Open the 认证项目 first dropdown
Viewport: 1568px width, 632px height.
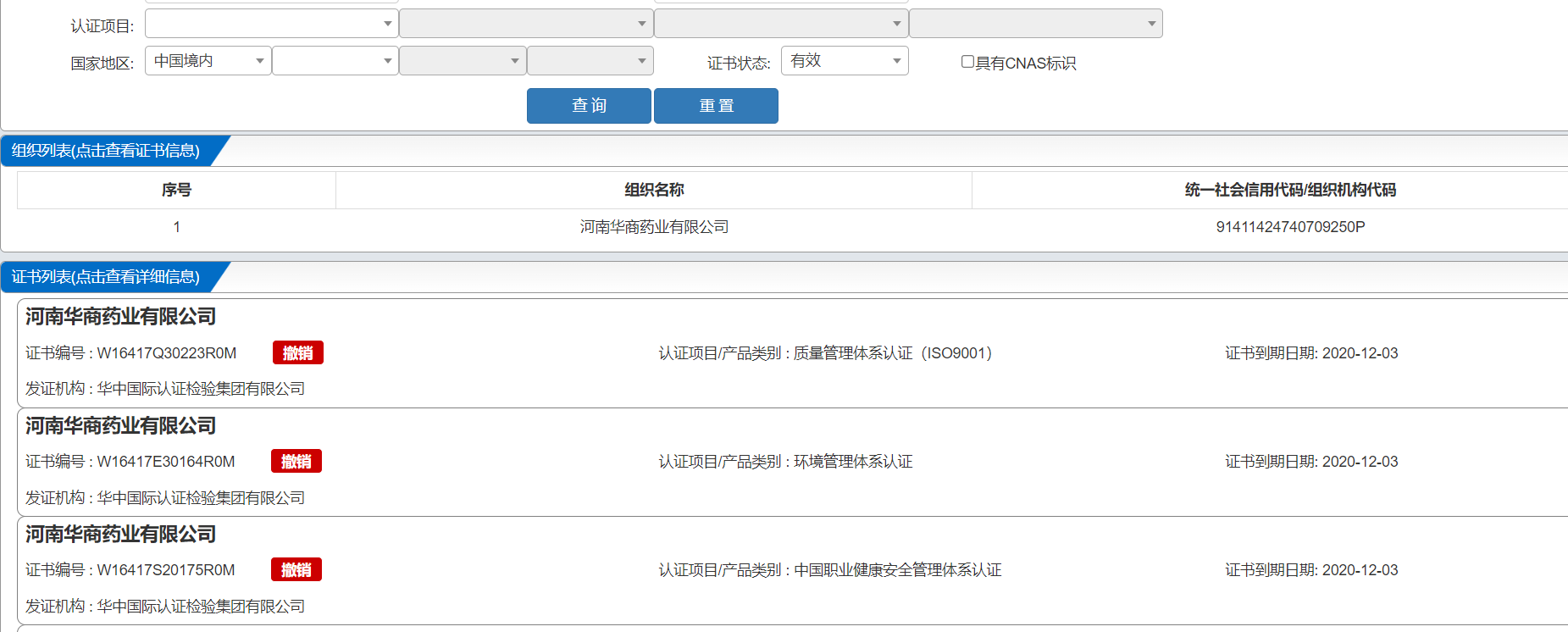tap(271, 24)
